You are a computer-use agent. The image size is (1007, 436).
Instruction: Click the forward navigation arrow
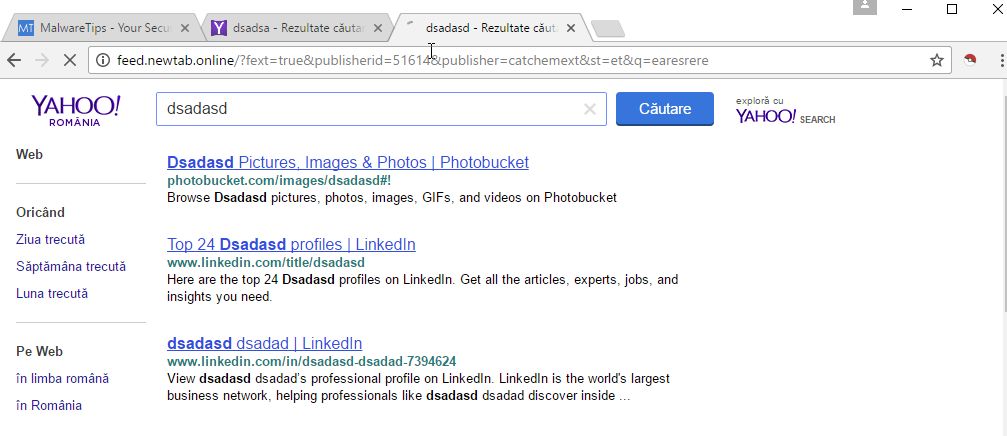tap(42, 60)
